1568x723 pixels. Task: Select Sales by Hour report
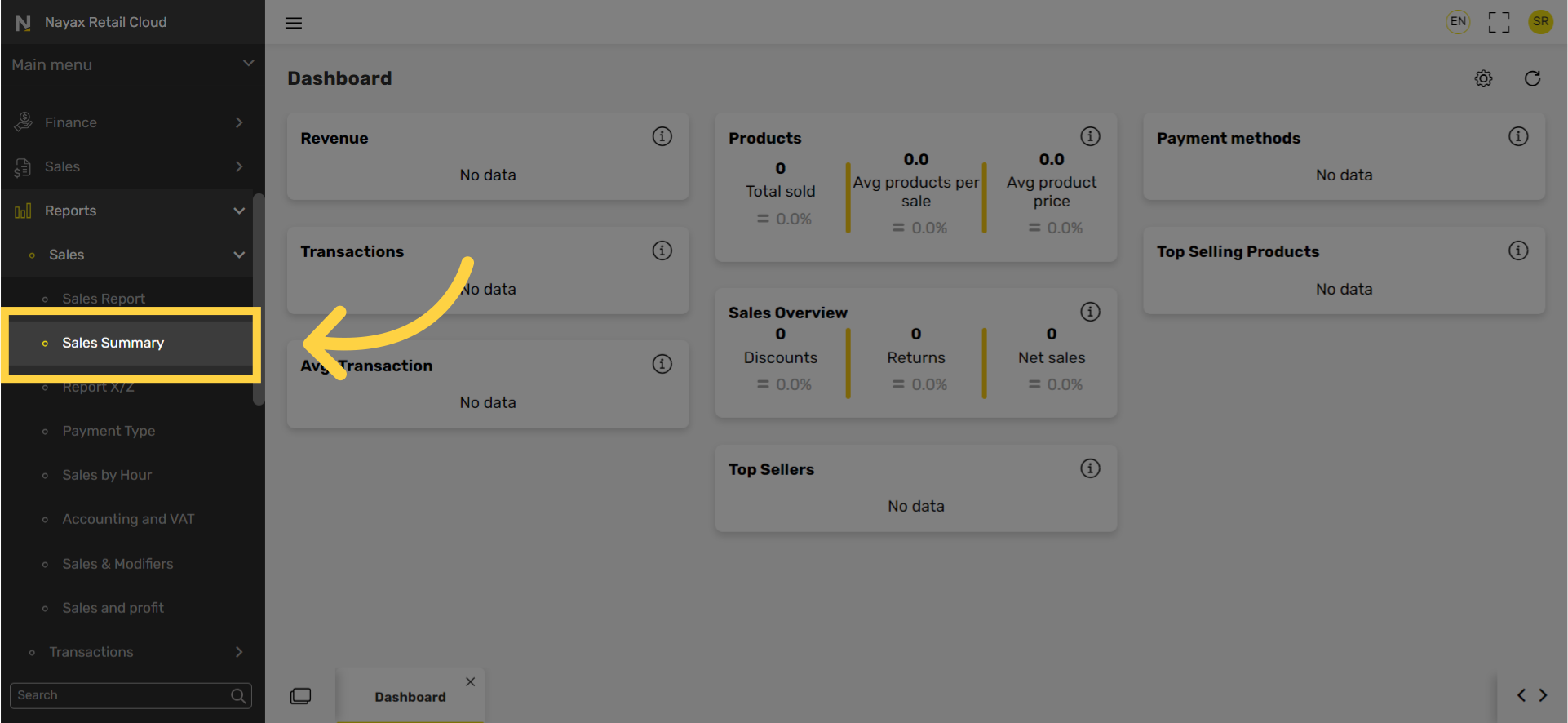click(x=107, y=475)
